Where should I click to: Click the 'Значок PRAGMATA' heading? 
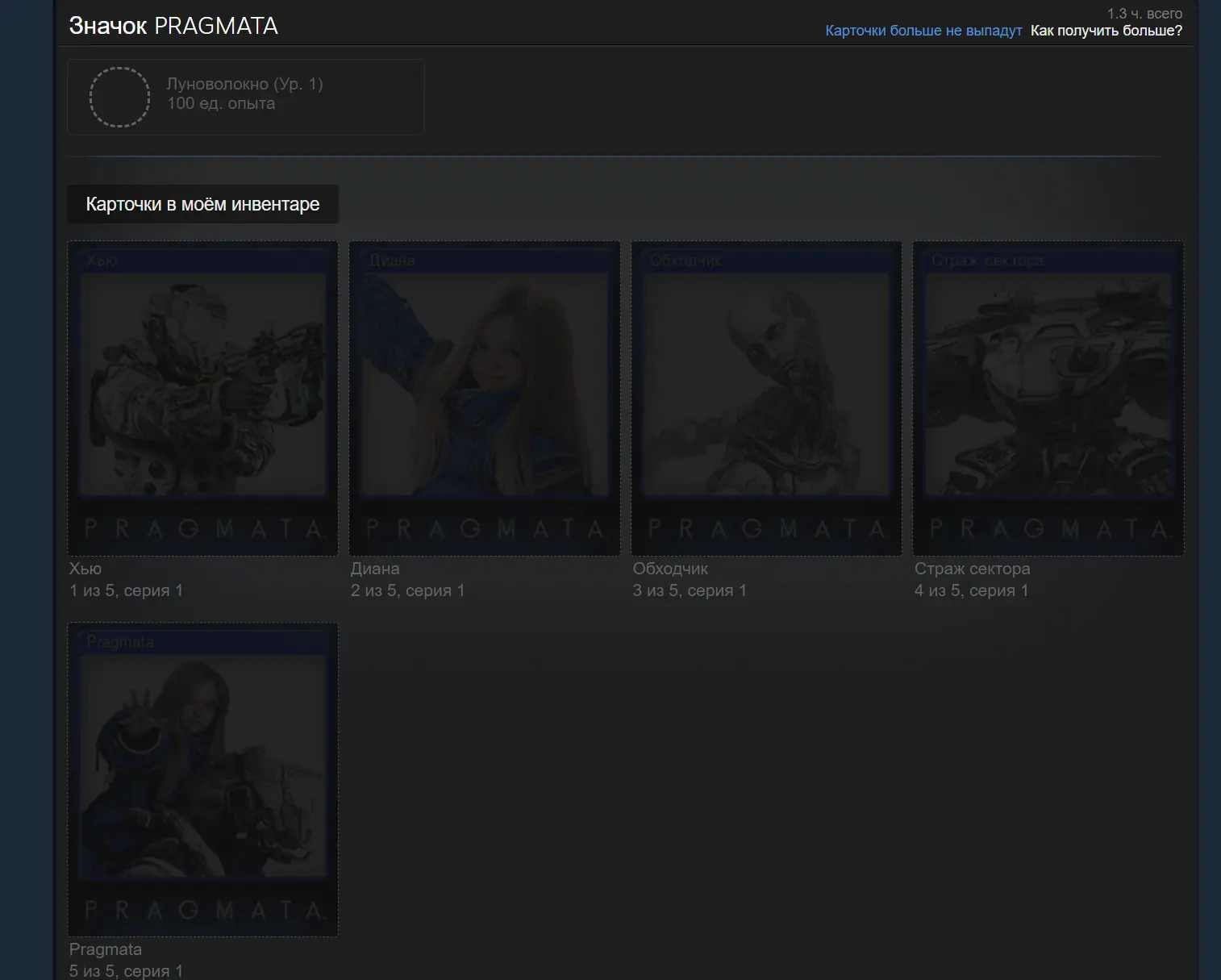click(x=173, y=26)
